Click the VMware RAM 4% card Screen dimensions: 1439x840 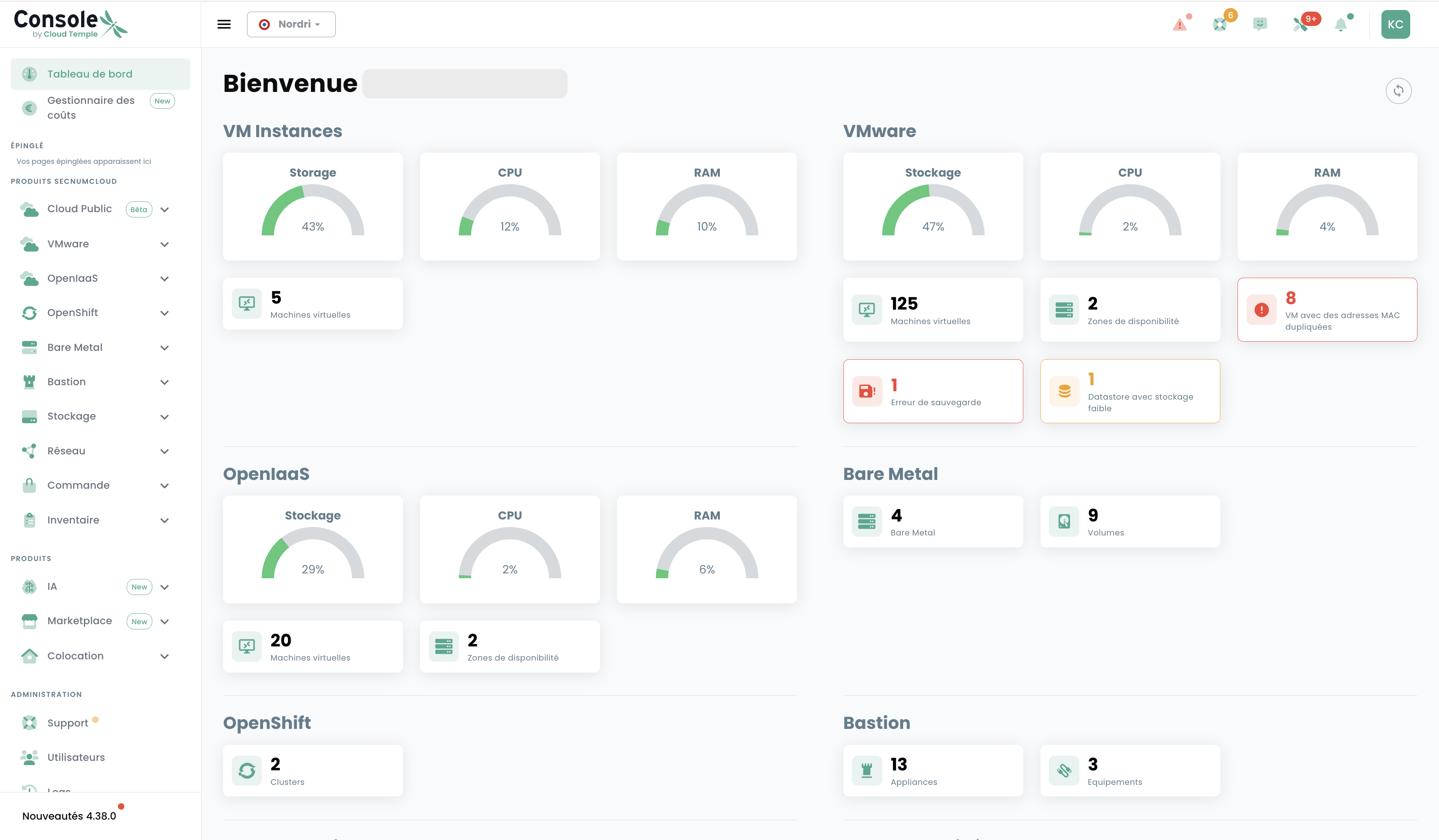pos(1327,207)
